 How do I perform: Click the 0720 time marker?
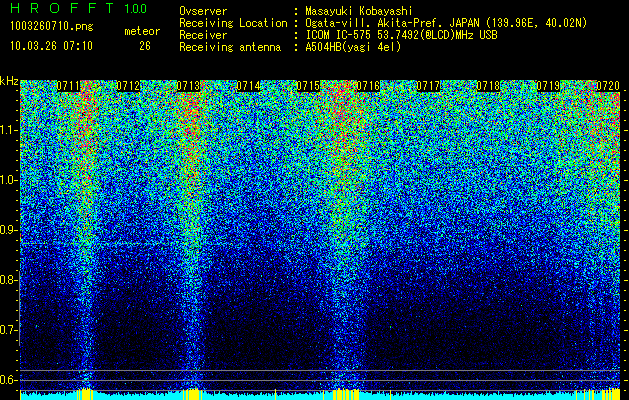pyautogui.click(x=608, y=86)
